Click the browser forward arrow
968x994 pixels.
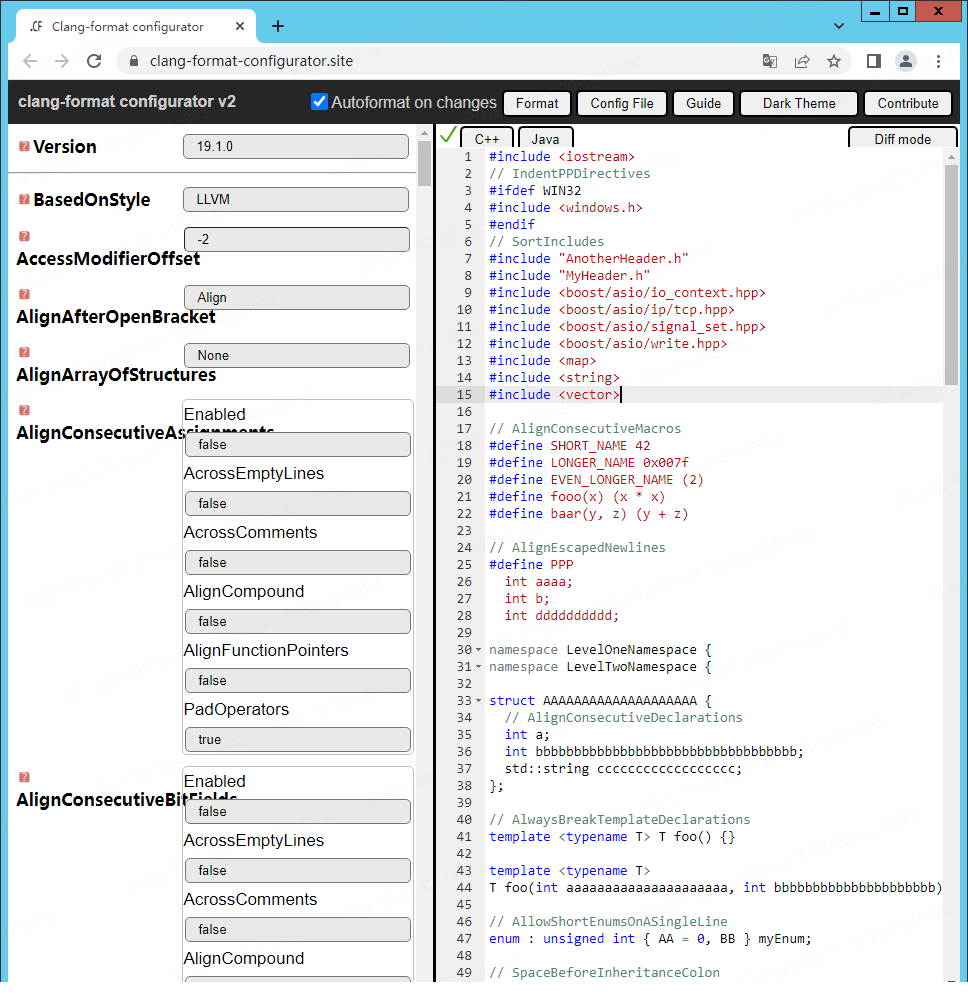point(61,61)
